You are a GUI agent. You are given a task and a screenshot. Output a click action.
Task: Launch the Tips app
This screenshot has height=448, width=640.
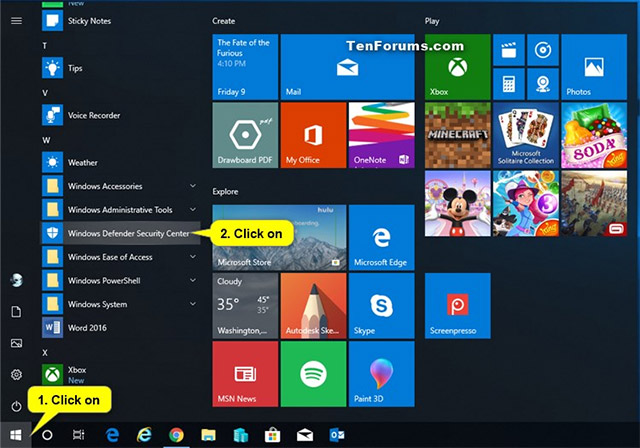point(120,68)
